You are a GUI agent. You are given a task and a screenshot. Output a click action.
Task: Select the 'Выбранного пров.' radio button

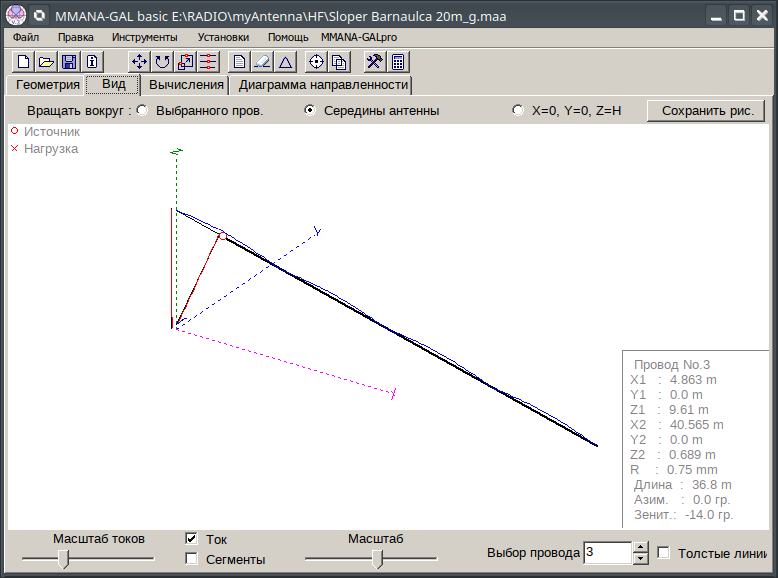(142, 111)
